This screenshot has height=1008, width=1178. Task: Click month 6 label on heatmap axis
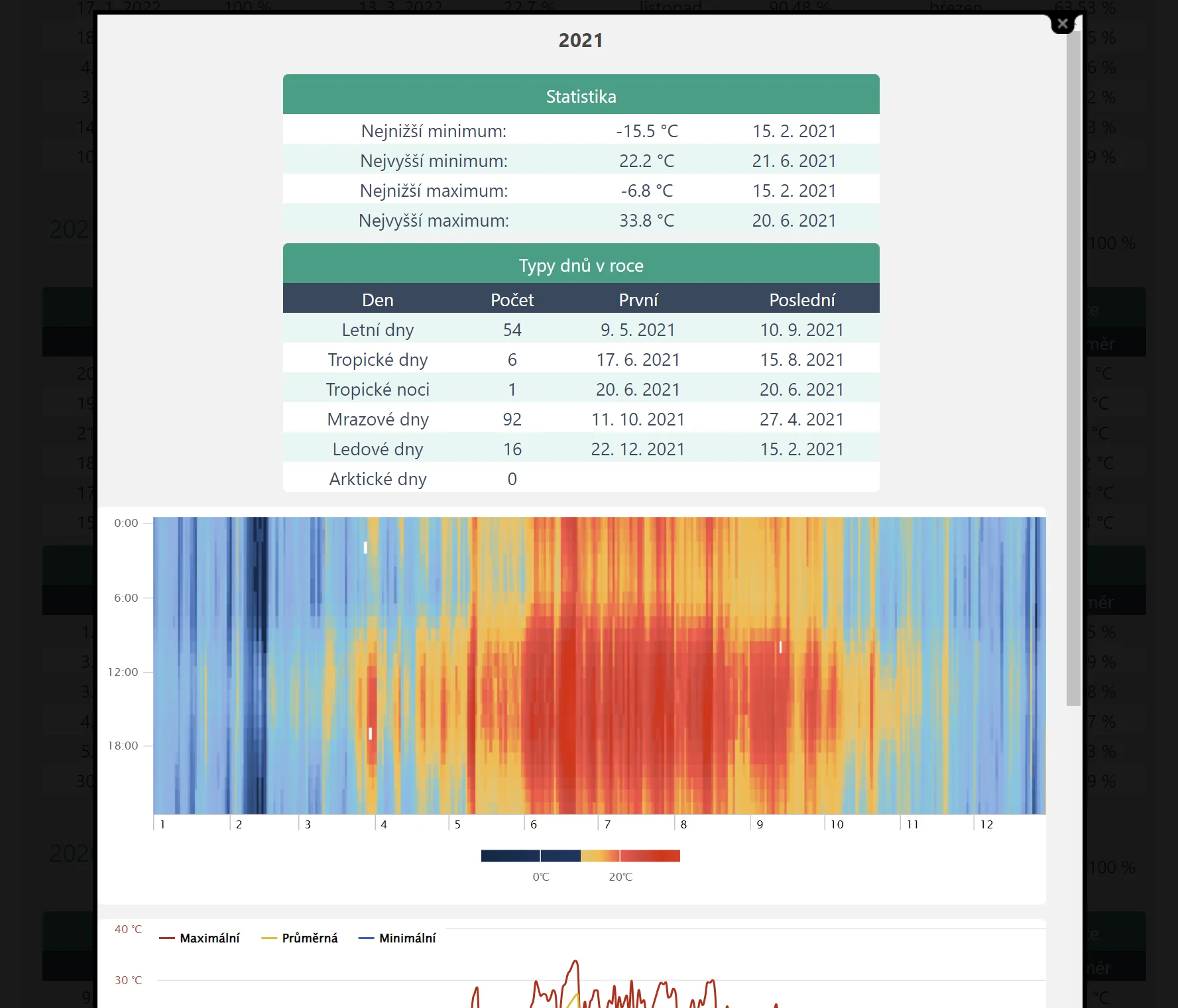534,824
